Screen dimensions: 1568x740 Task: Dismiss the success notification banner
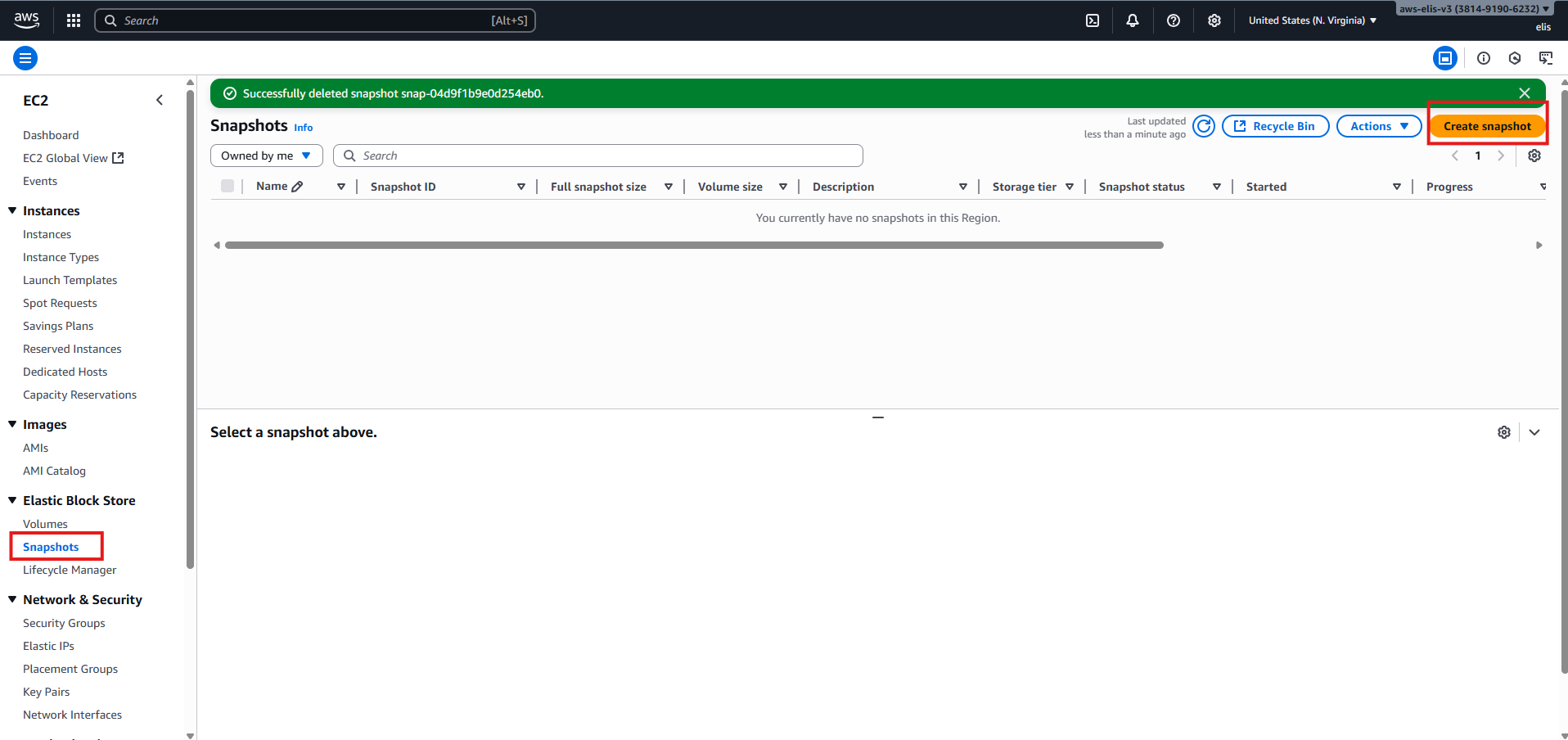1525,93
